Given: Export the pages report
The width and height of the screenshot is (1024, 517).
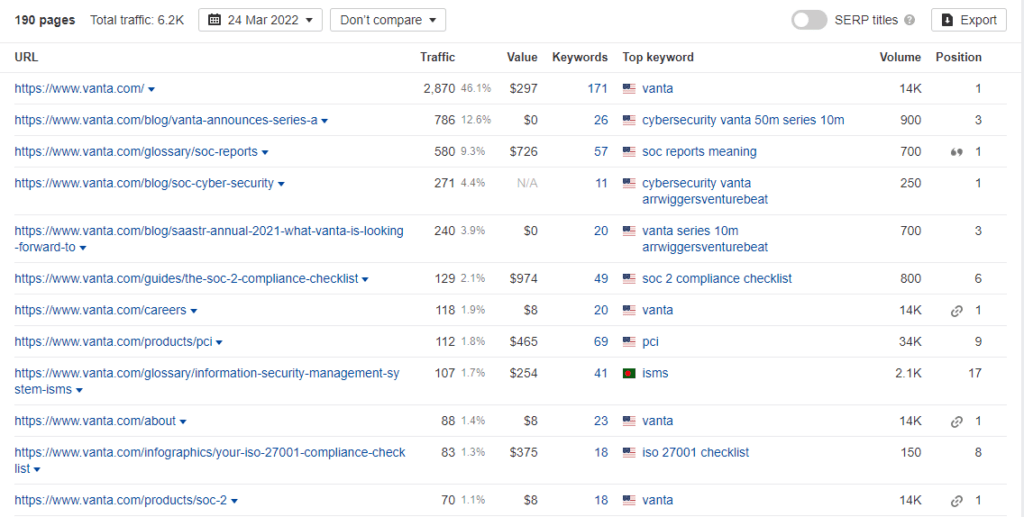Looking at the screenshot, I should (x=969, y=20).
